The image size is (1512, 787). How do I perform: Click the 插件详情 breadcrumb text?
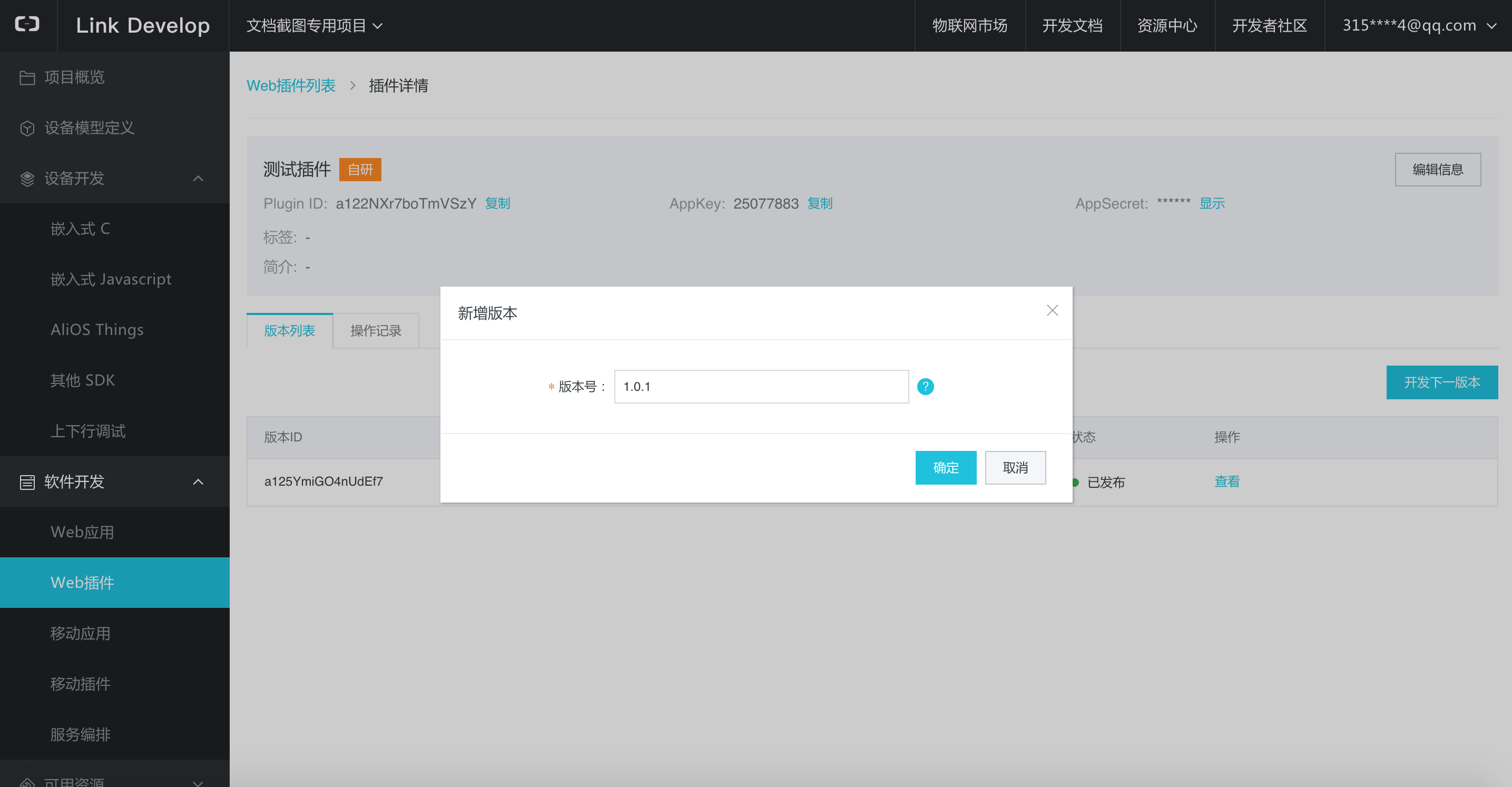point(398,86)
